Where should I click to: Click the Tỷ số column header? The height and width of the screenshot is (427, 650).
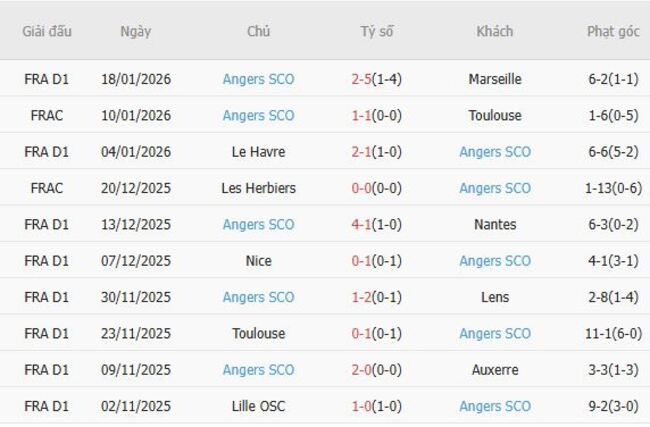[377, 31]
